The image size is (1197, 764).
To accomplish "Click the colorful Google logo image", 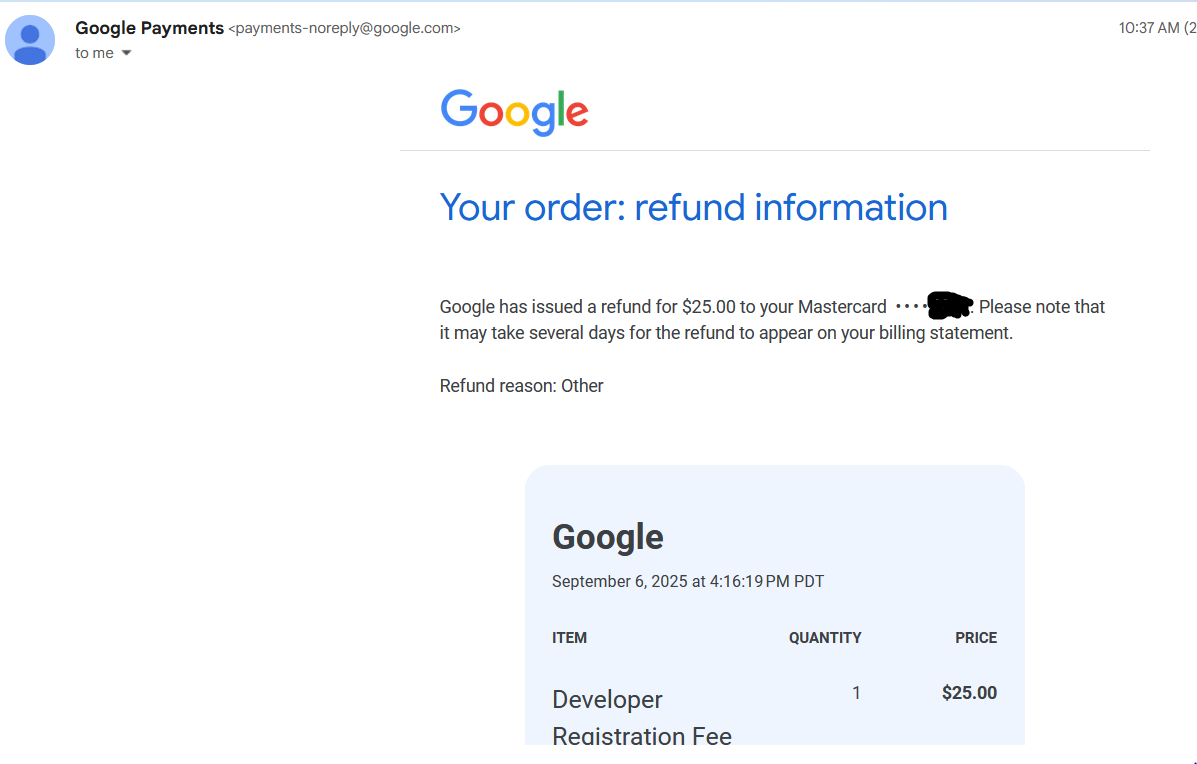I will [514, 113].
